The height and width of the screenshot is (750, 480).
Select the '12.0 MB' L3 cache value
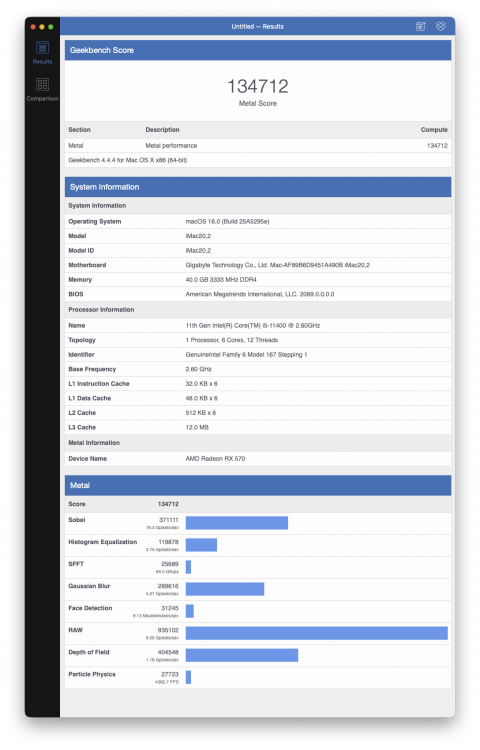coord(197,428)
